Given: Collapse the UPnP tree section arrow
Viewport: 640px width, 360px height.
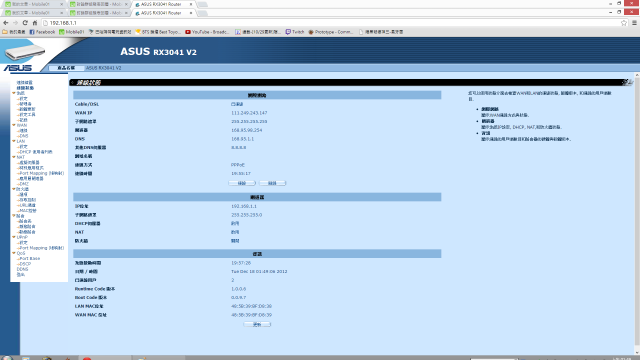Looking at the screenshot, I should [14, 237].
